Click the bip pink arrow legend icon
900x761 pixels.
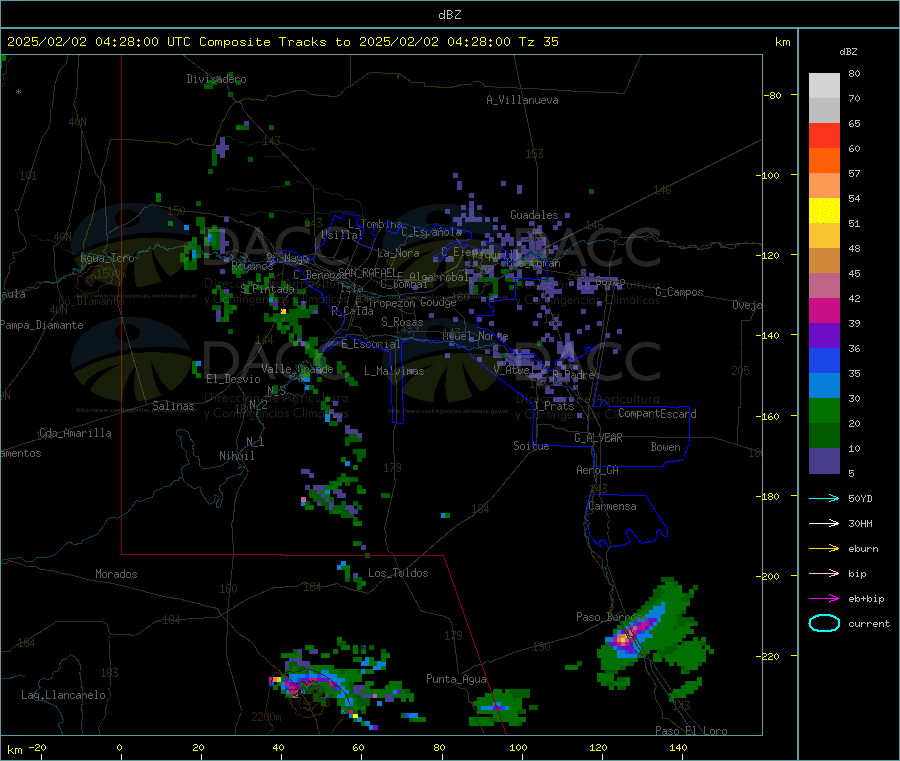pos(824,573)
